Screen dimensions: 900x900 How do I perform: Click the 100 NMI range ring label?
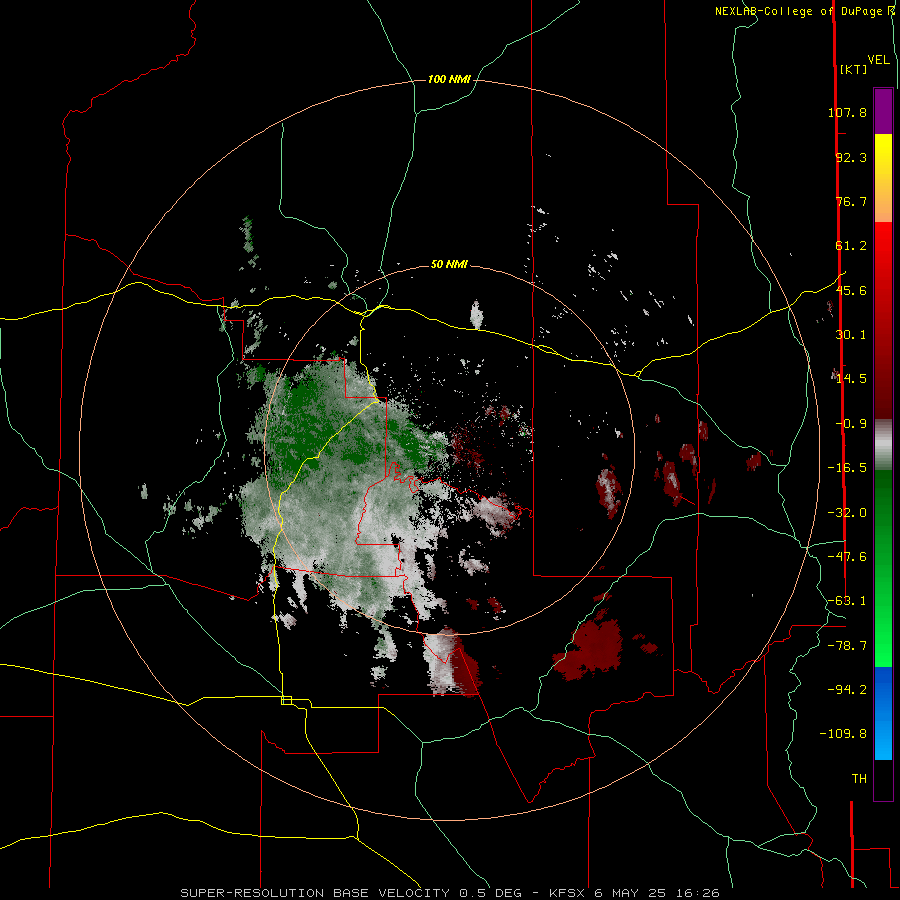point(449,79)
